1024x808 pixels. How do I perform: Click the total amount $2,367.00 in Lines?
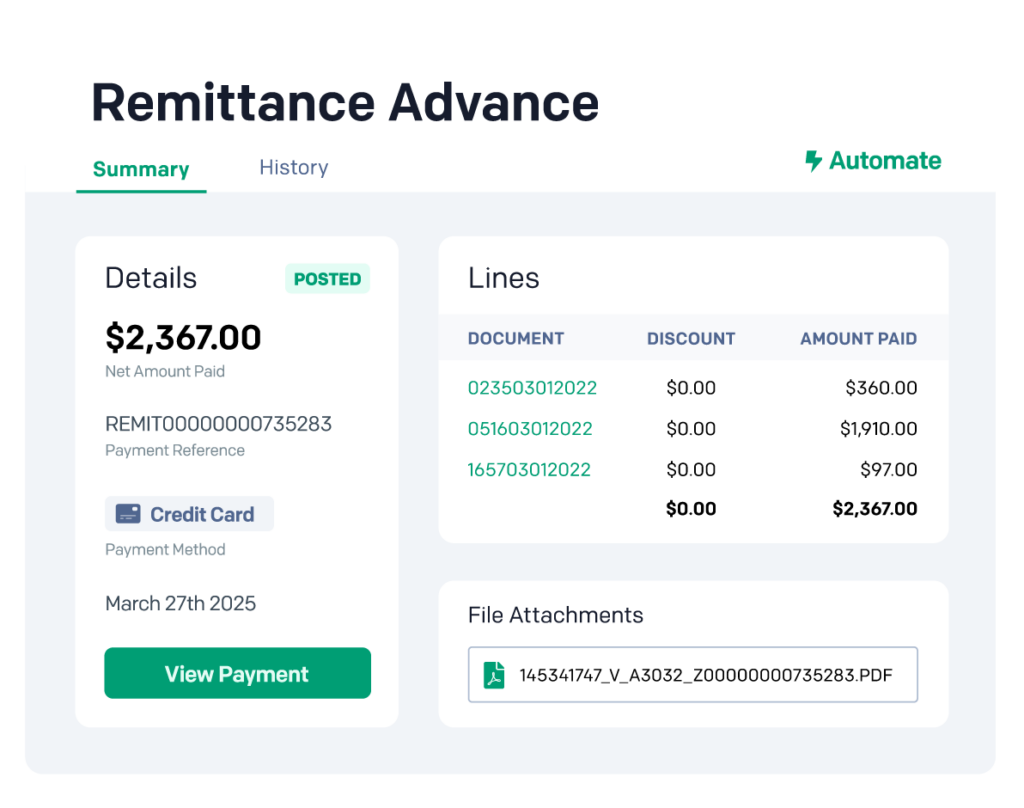click(877, 508)
